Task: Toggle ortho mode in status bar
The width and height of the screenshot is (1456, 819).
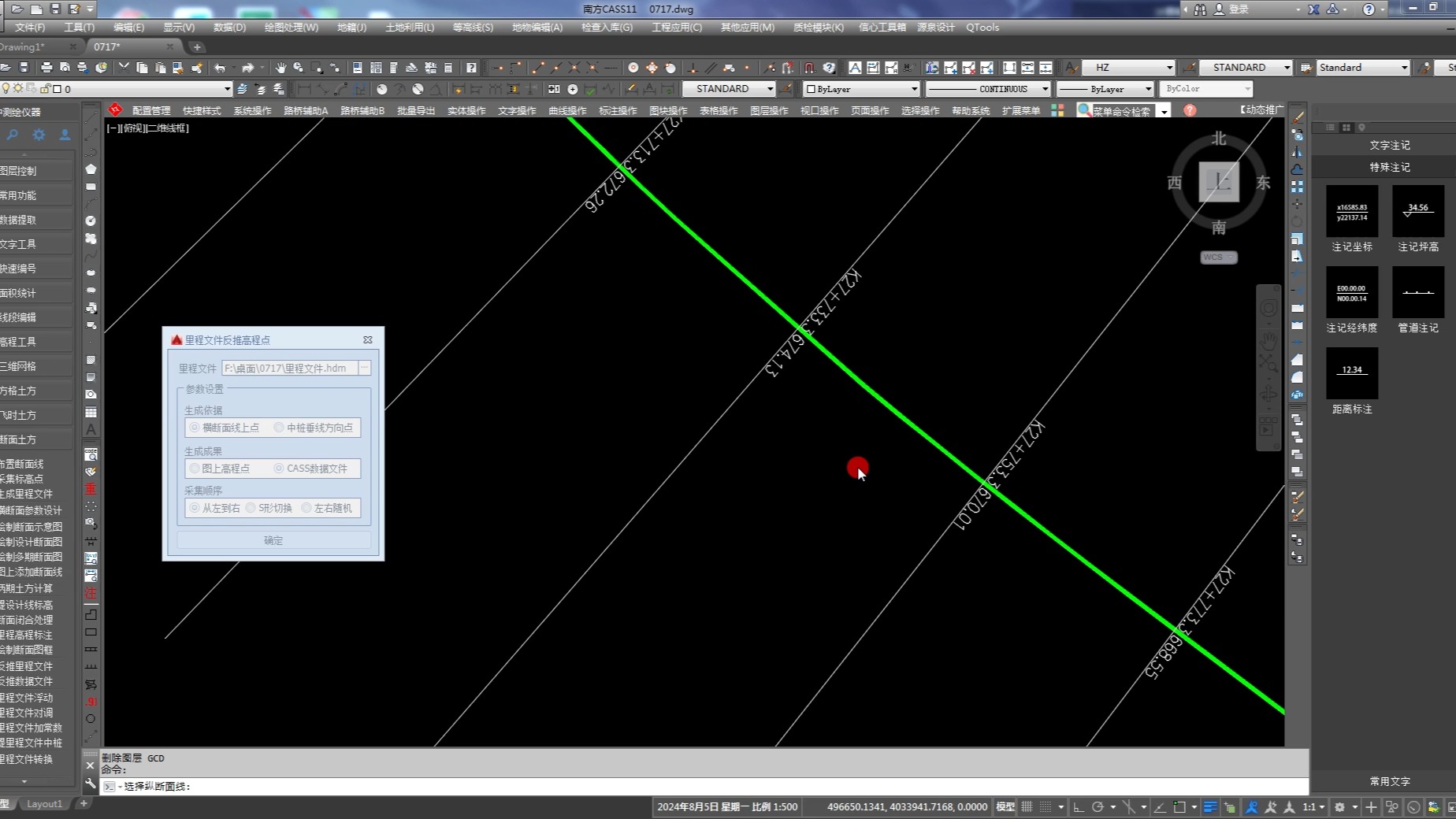Action: (1079, 807)
